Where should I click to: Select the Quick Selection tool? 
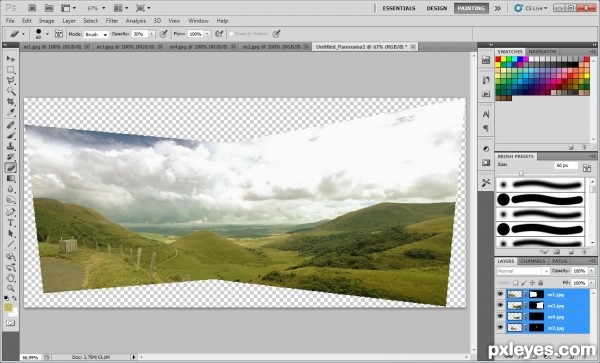pyautogui.click(x=11, y=91)
